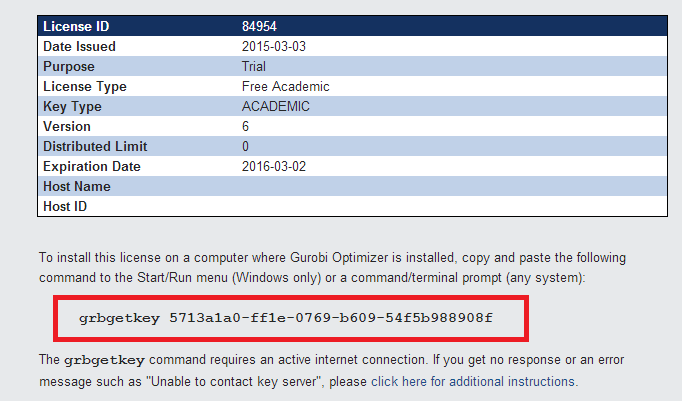Click the grbgetkey command in the red box
The width and height of the screenshot is (682, 401).
[x=286, y=318]
